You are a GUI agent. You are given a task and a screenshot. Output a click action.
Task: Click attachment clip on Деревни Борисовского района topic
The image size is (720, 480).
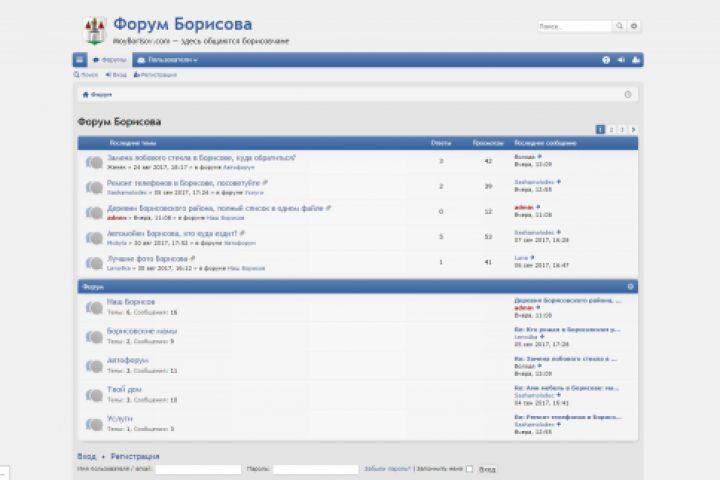tap(328, 208)
